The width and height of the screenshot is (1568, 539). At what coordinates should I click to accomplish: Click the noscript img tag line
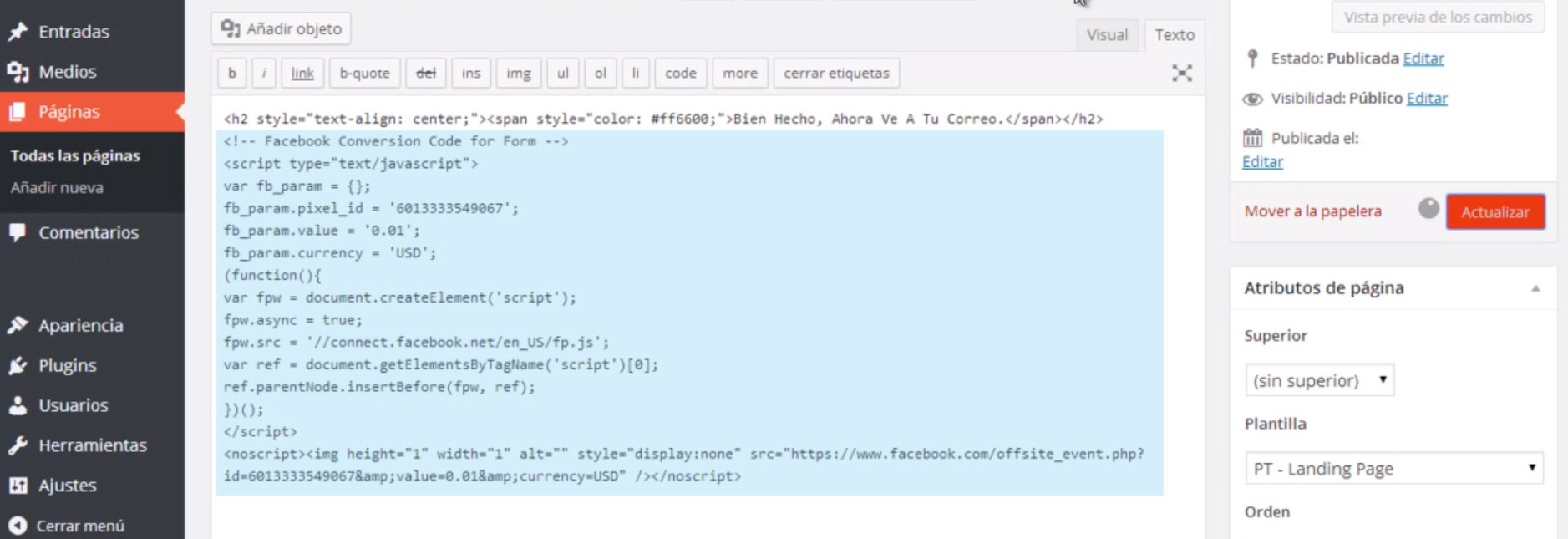pos(683,465)
